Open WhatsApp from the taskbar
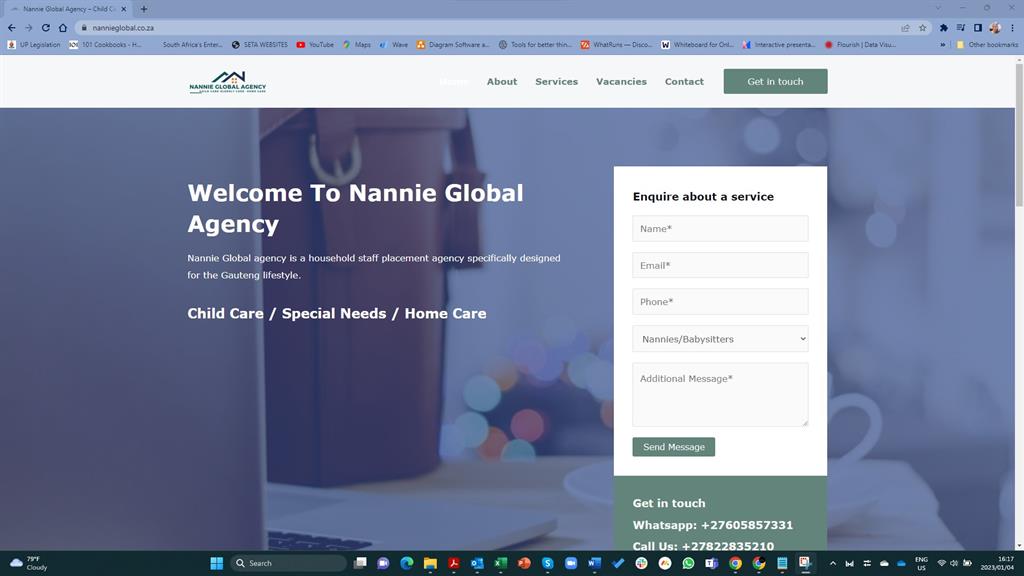Image resolution: width=1024 pixels, height=576 pixels. [688, 563]
